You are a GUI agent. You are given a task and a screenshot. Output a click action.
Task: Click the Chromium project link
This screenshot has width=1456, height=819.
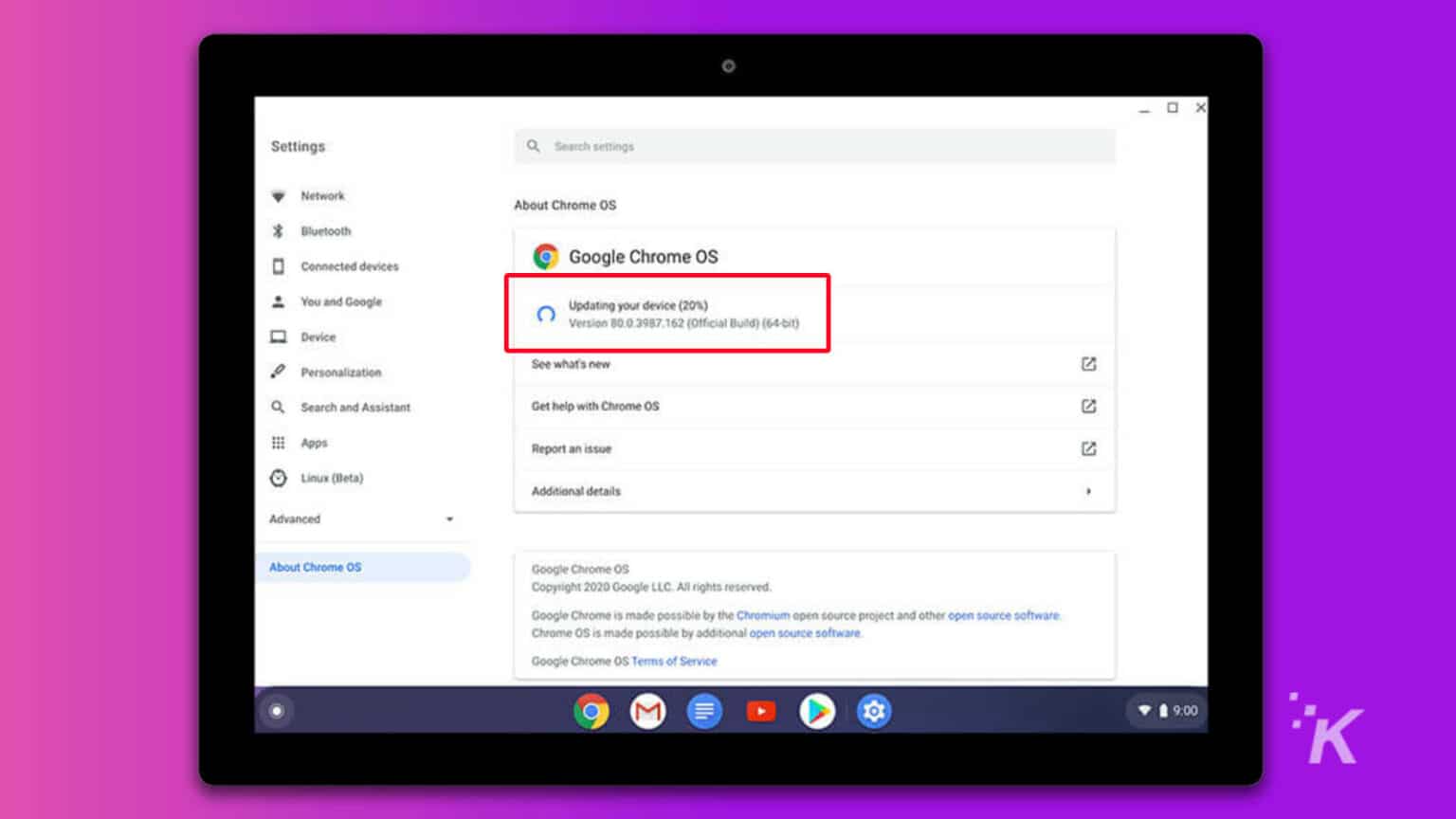764,615
